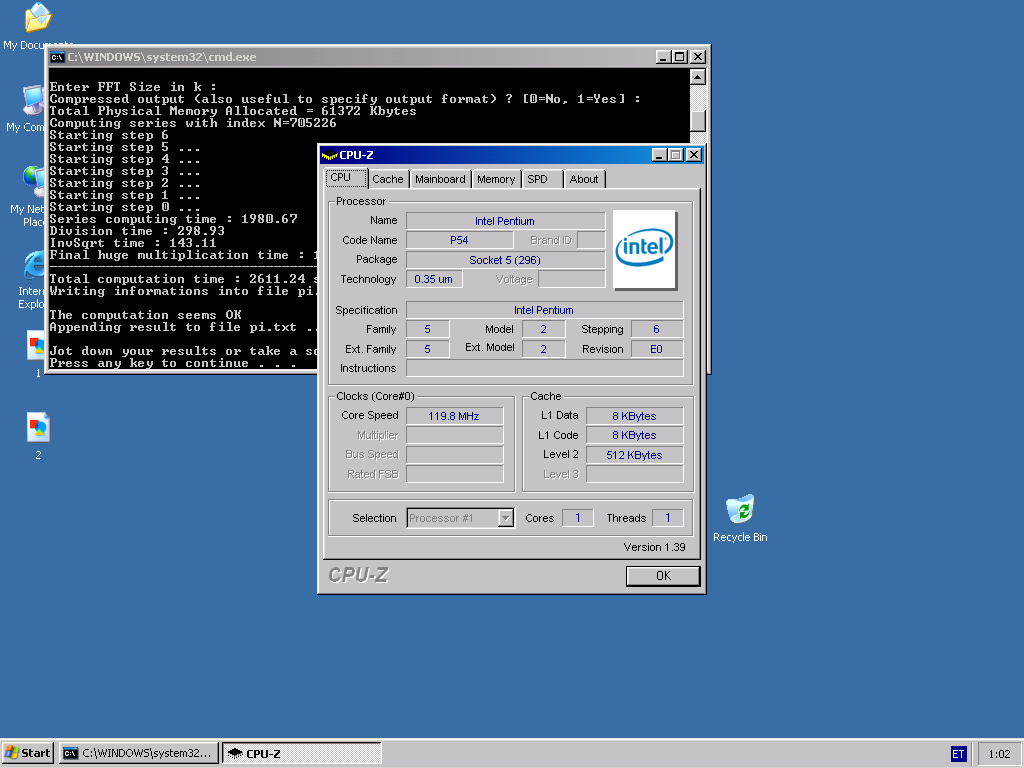The width and height of the screenshot is (1024, 768).
Task: Click the Specification field Intel Pentium
Action: [545, 310]
